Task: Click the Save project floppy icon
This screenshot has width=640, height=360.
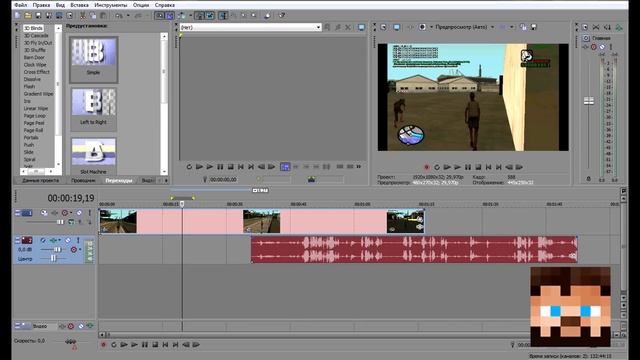Action: pyautogui.click(x=38, y=16)
